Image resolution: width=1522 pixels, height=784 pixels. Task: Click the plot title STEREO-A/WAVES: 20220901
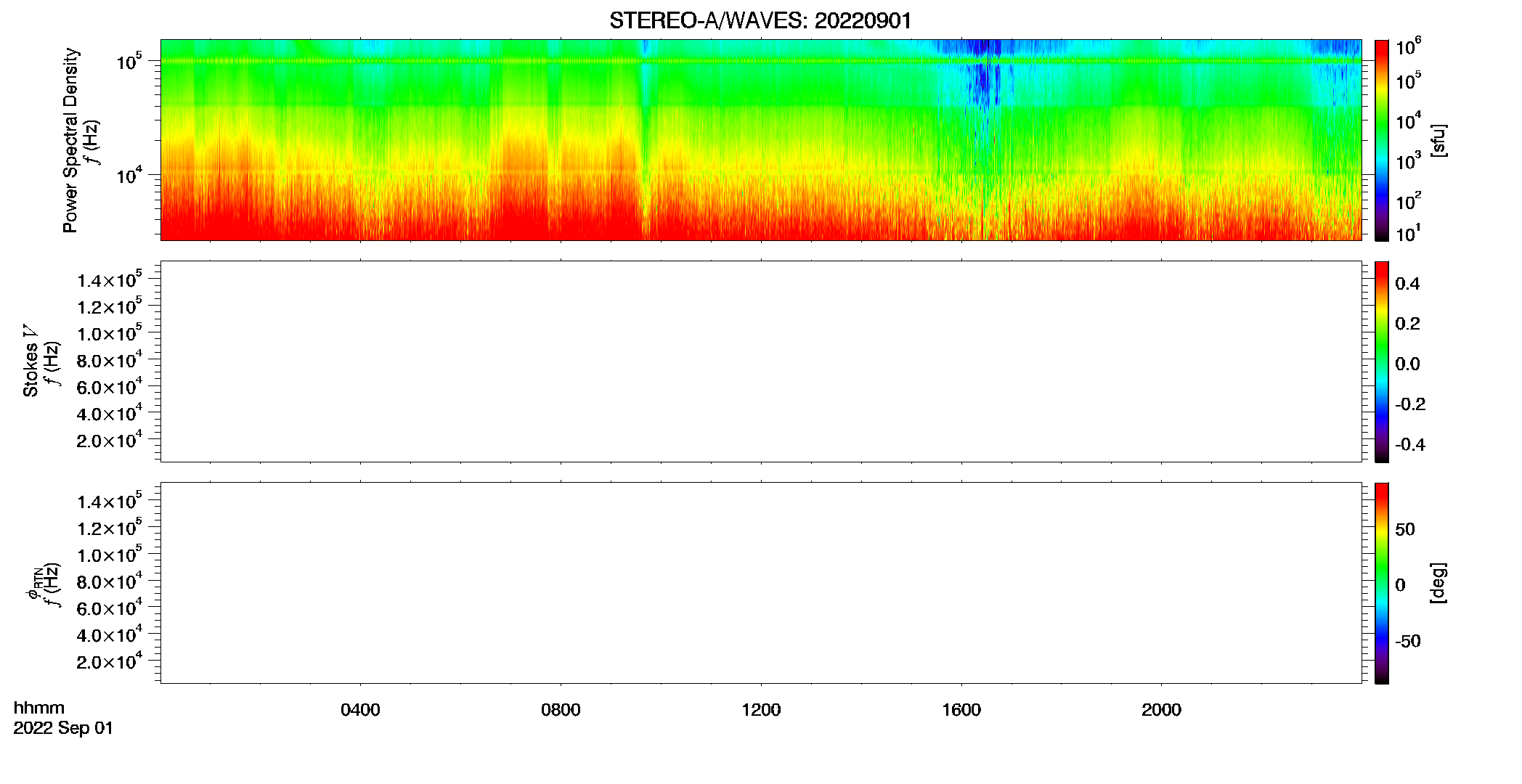pyautogui.click(x=760, y=20)
